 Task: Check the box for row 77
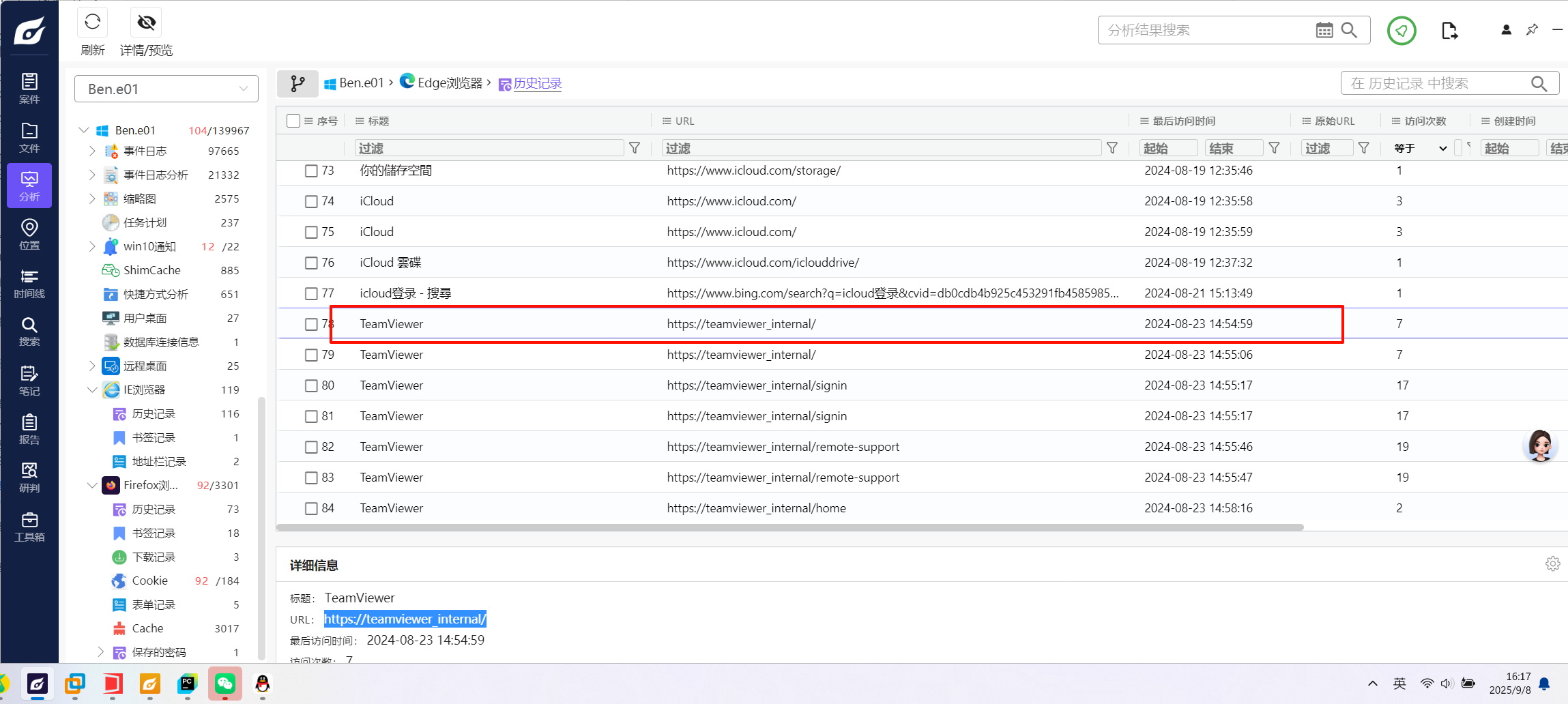coord(311,293)
